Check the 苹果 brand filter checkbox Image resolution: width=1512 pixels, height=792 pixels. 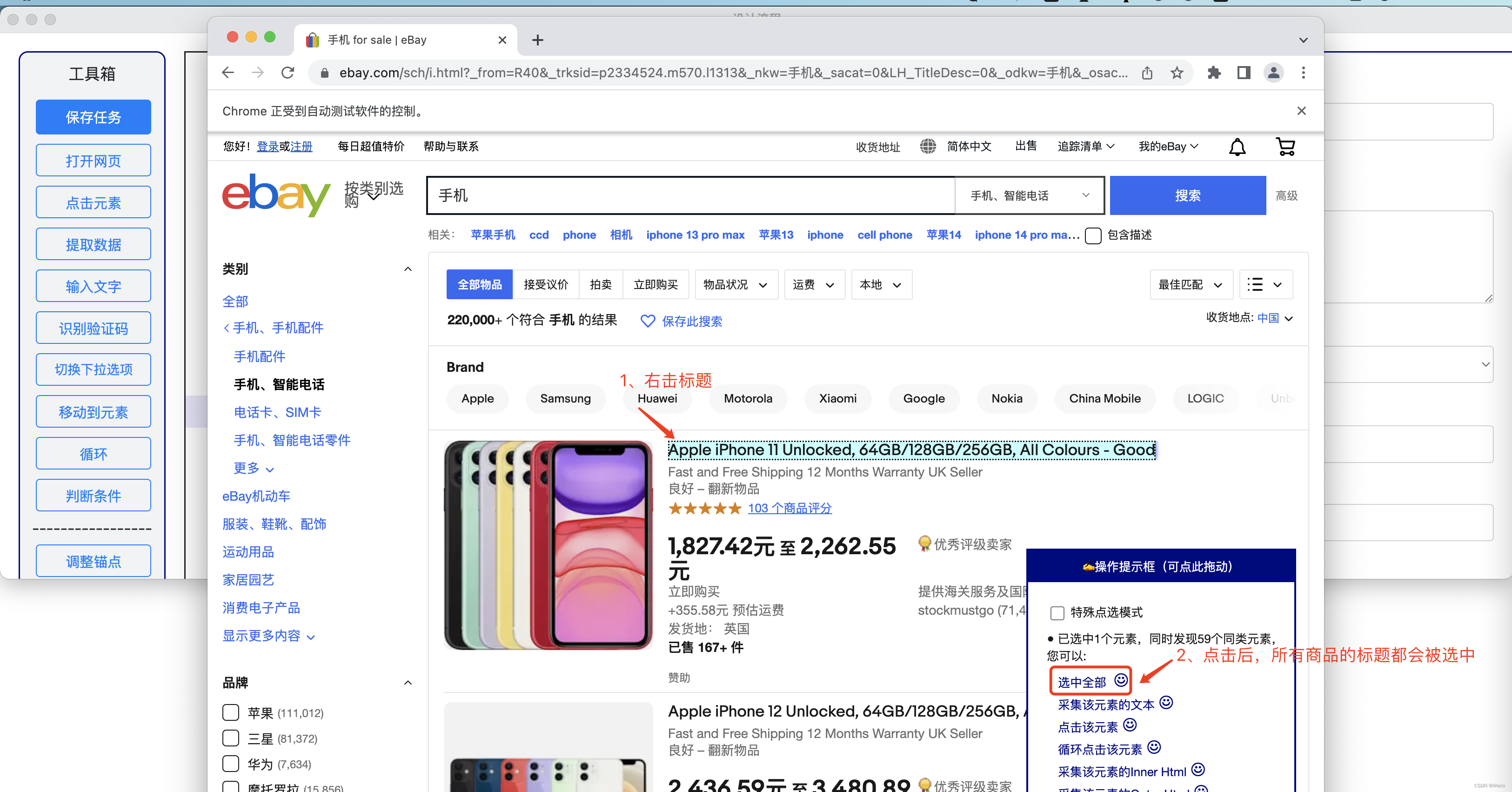point(231,712)
